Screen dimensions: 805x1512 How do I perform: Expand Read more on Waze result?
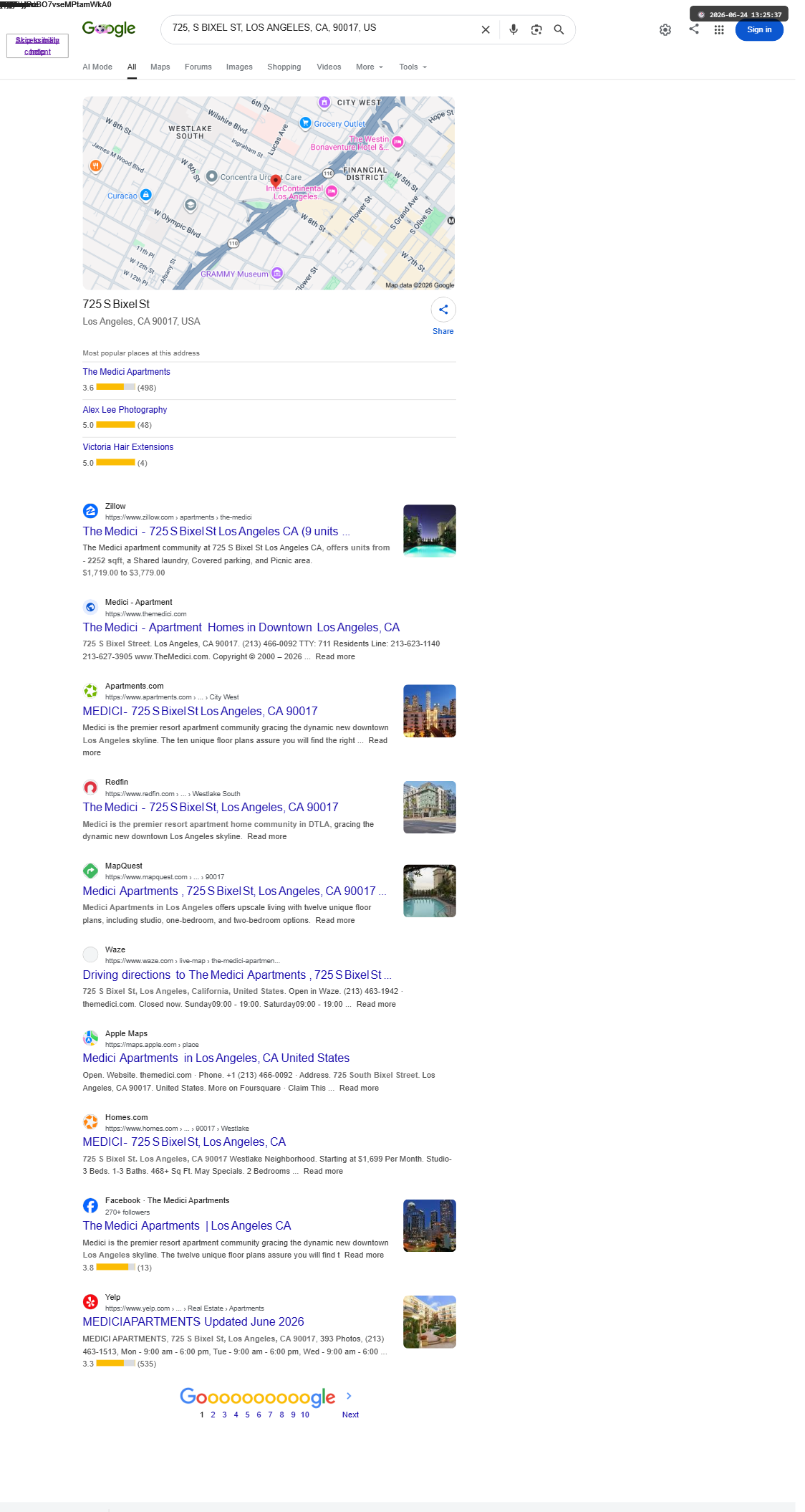(x=376, y=1004)
